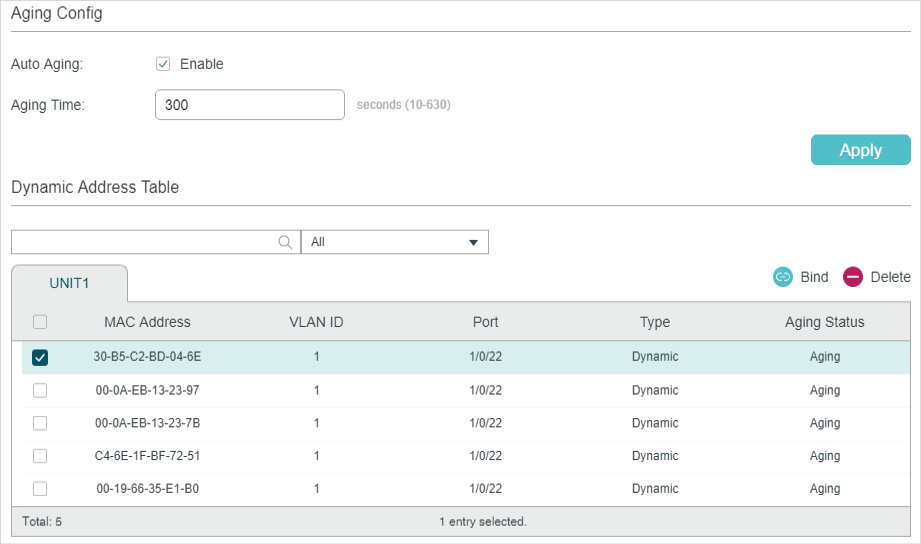Select the 00-19-66-35-E1-B0 row checkbox

(40, 489)
